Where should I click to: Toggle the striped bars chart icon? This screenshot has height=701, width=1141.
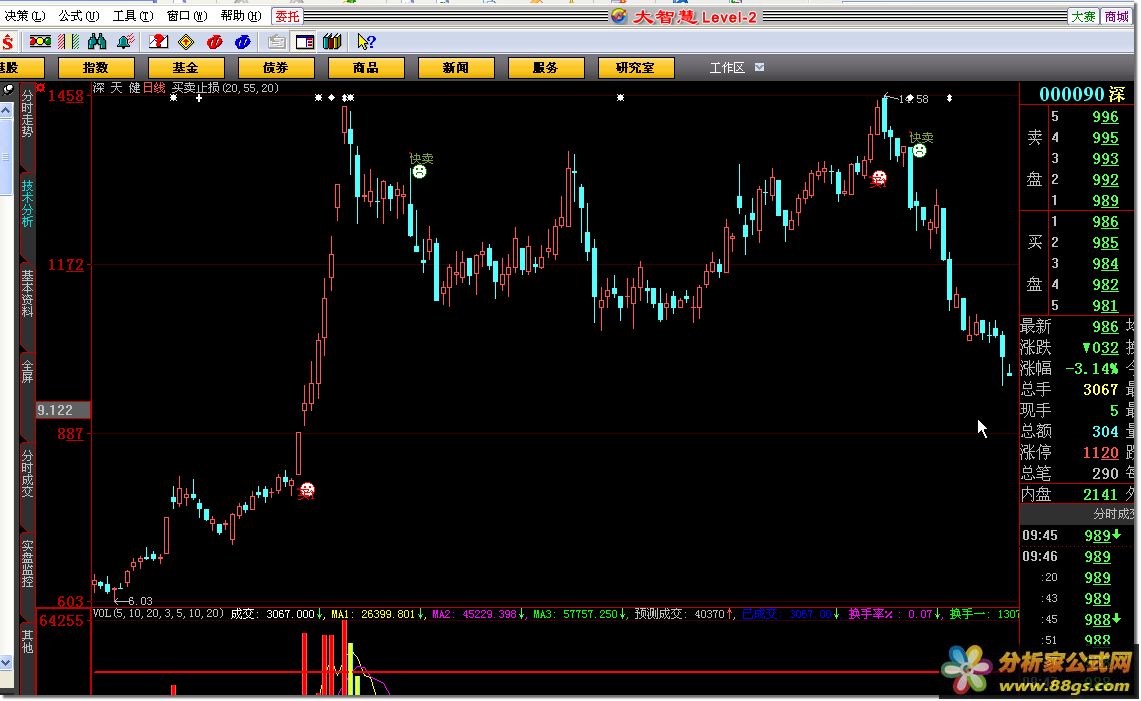68,42
